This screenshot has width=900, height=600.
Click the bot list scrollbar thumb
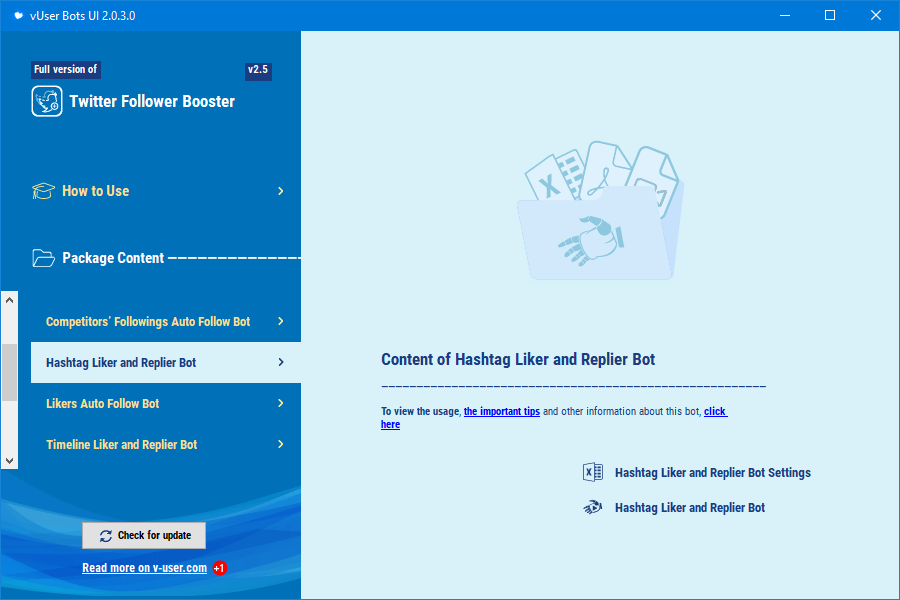click(9, 372)
